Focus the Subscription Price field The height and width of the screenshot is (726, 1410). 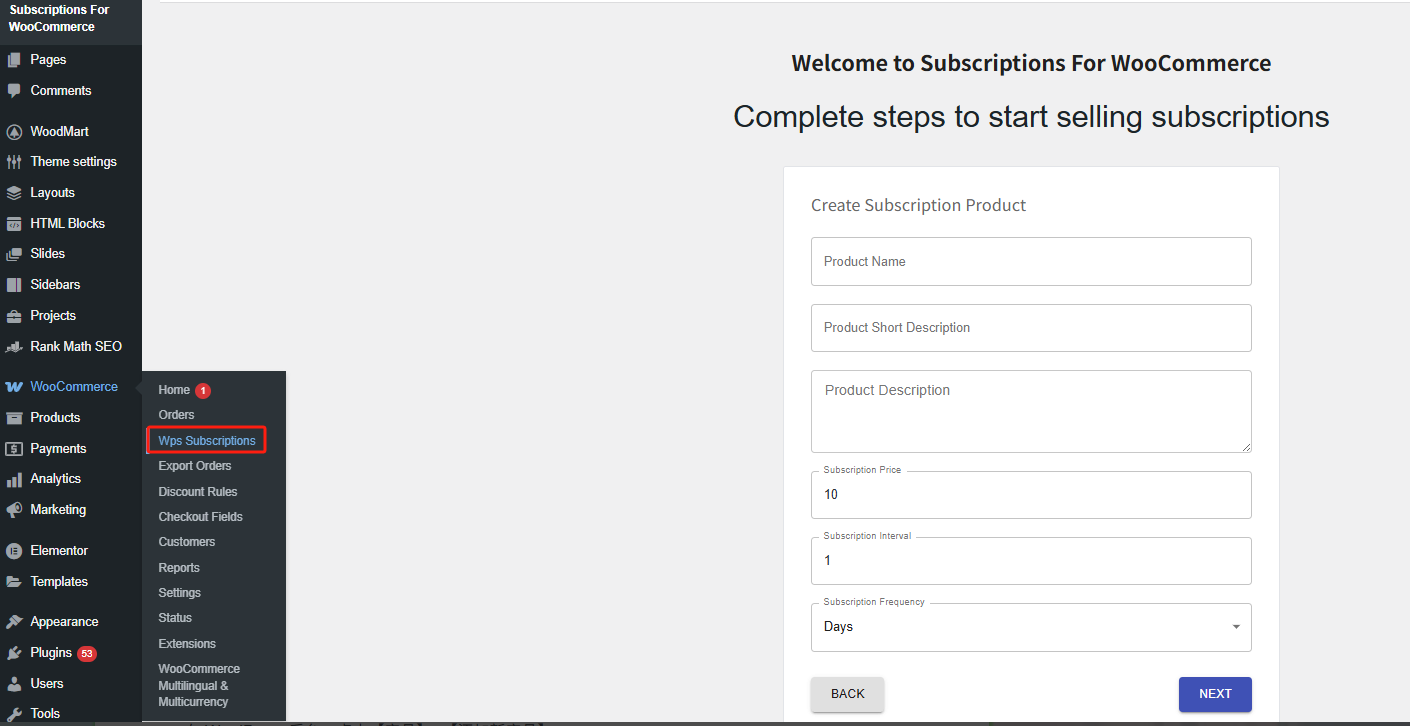[x=1030, y=495]
